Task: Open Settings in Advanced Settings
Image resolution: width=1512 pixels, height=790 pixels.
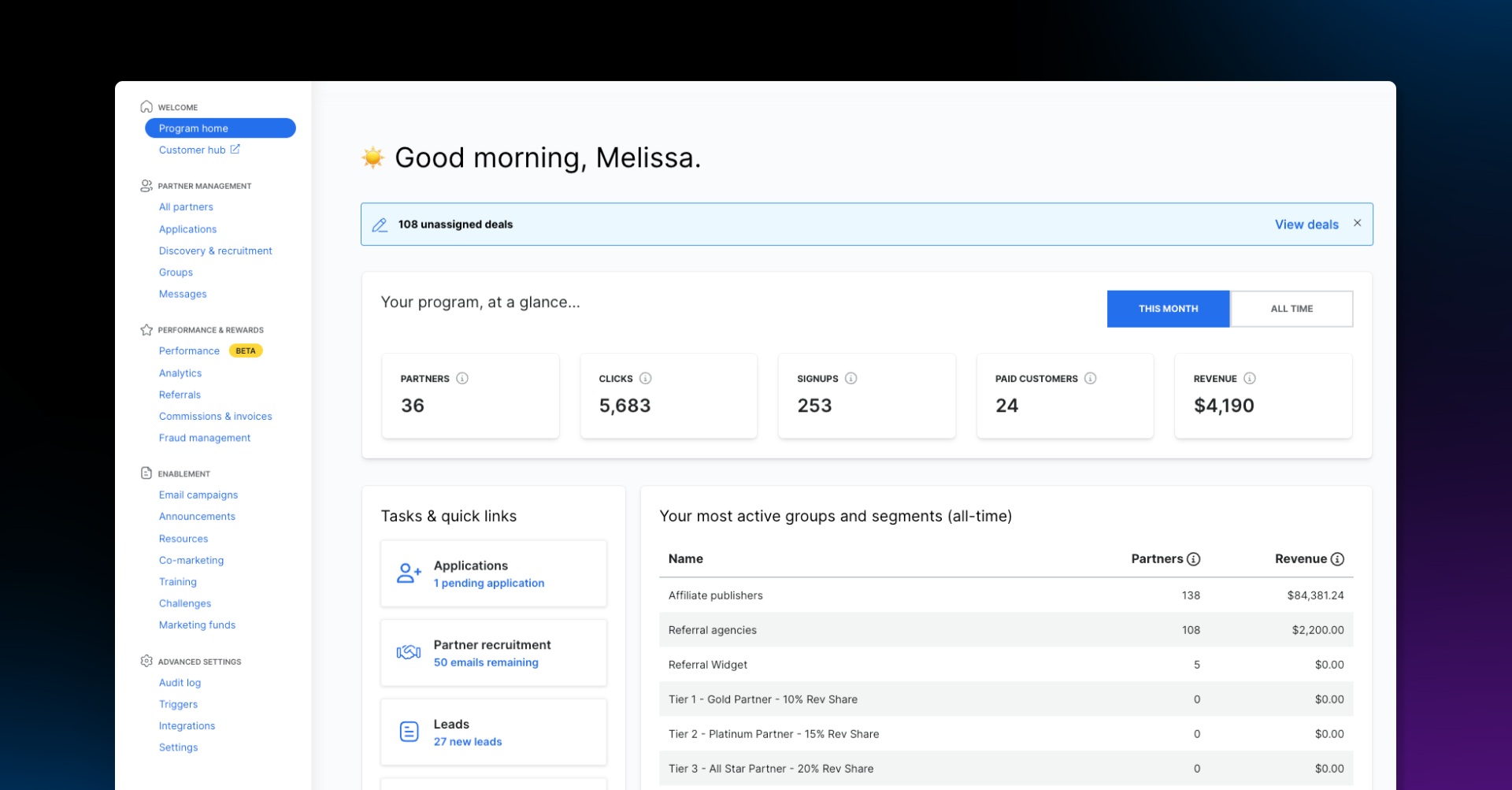Action: point(178,747)
